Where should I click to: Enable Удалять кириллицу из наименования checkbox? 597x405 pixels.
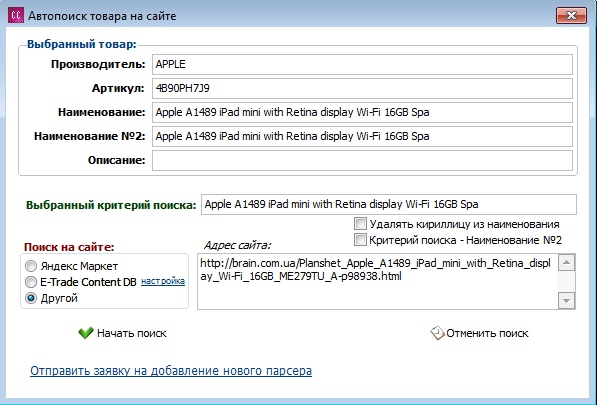pyautogui.click(x=360, y=223)
